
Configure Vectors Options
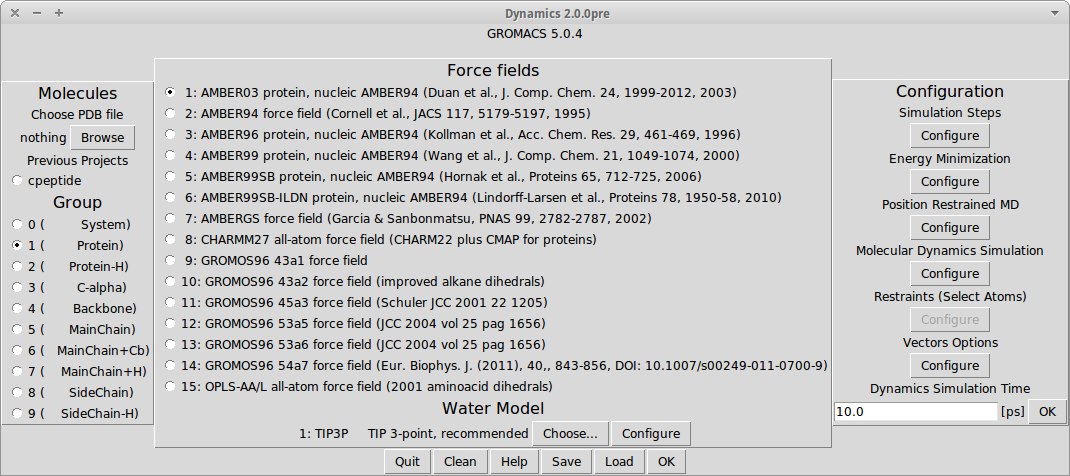coord(950,366)
